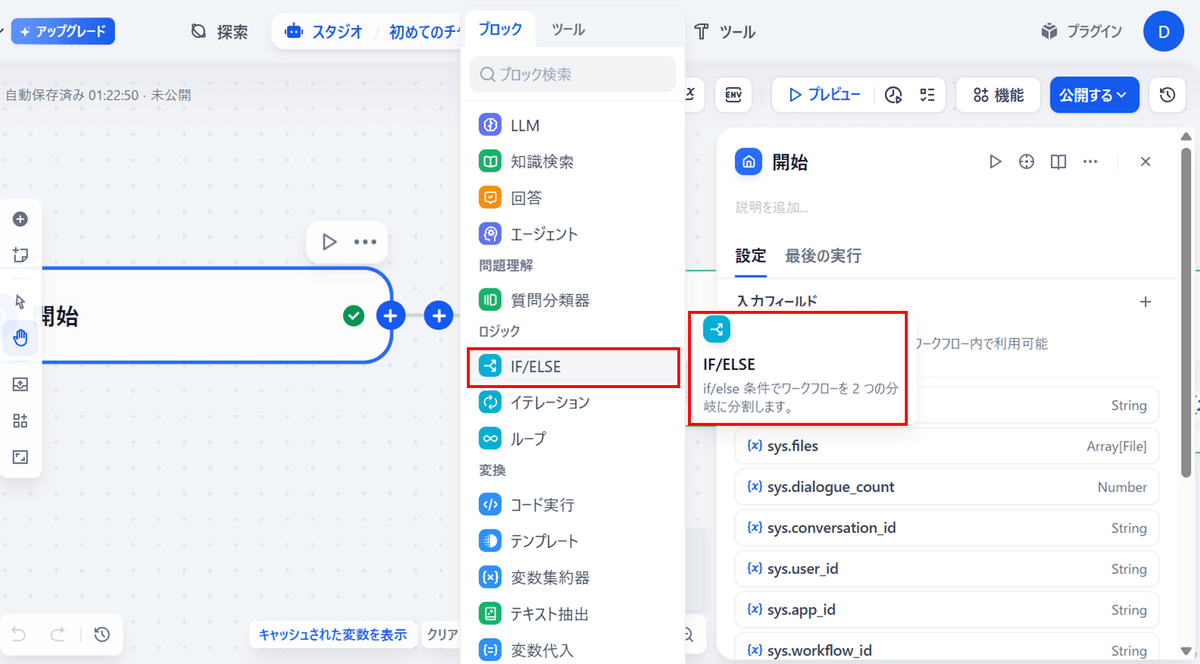Add a new 入力フィールド with plus
This screenshot has width=1200, height=664.
pyautogui.click(x=1146, y=301)
